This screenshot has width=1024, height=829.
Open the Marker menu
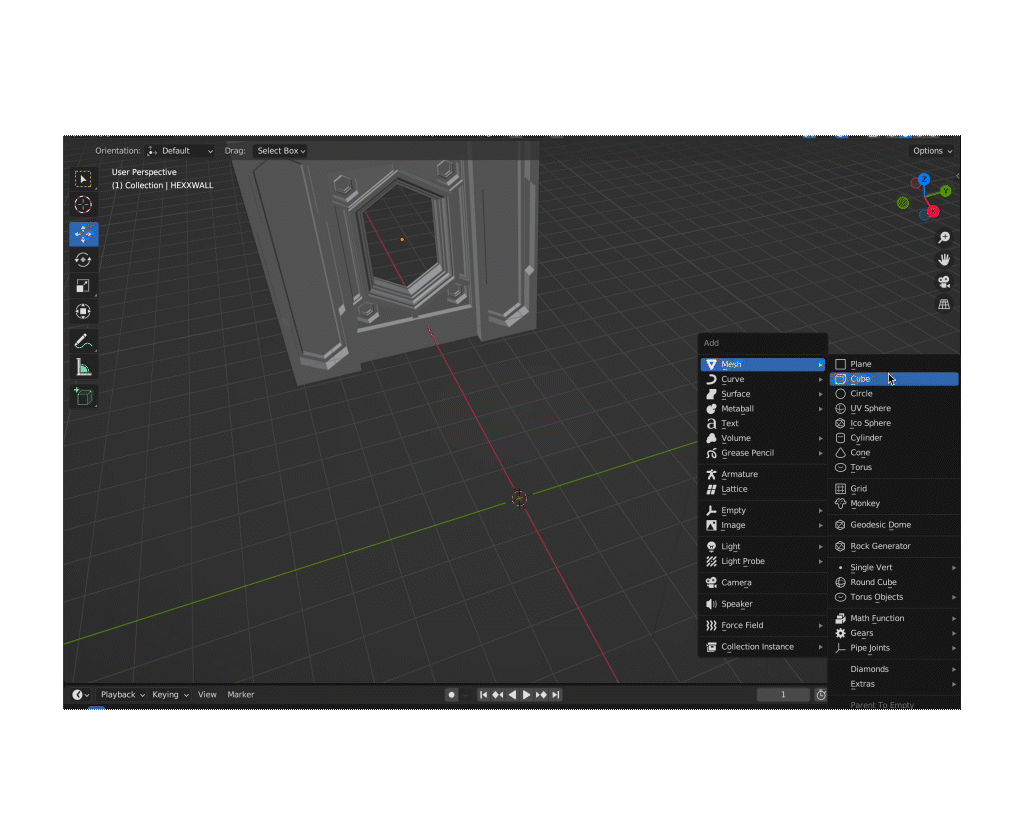tap(240, 694)
